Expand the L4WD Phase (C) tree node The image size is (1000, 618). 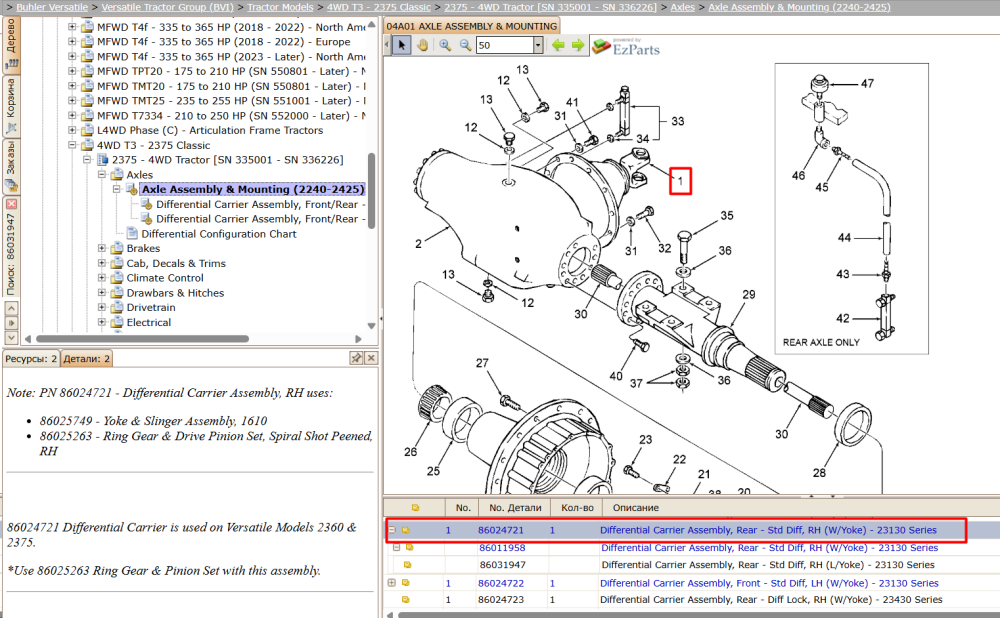(72, 130)
